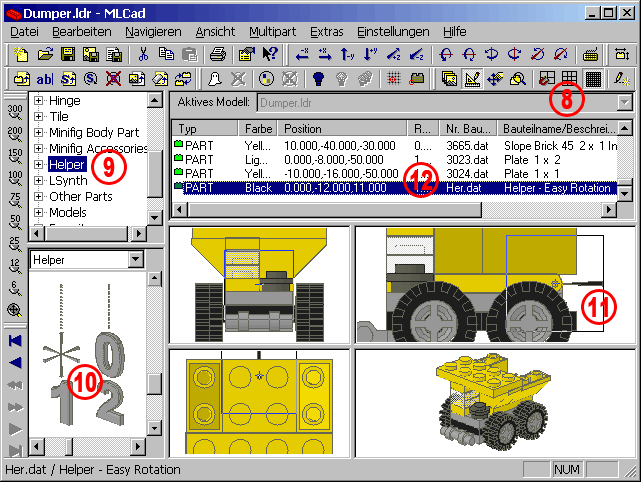Expand the Other Parts node

coord(38,196)
